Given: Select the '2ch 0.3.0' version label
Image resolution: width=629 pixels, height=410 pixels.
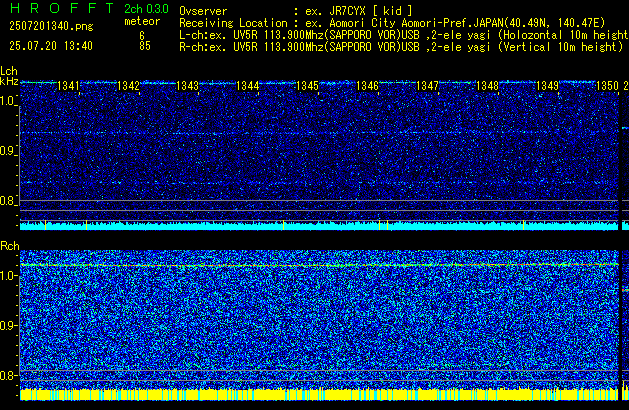Looking at the screenshot, I should [x=146, y=9].
